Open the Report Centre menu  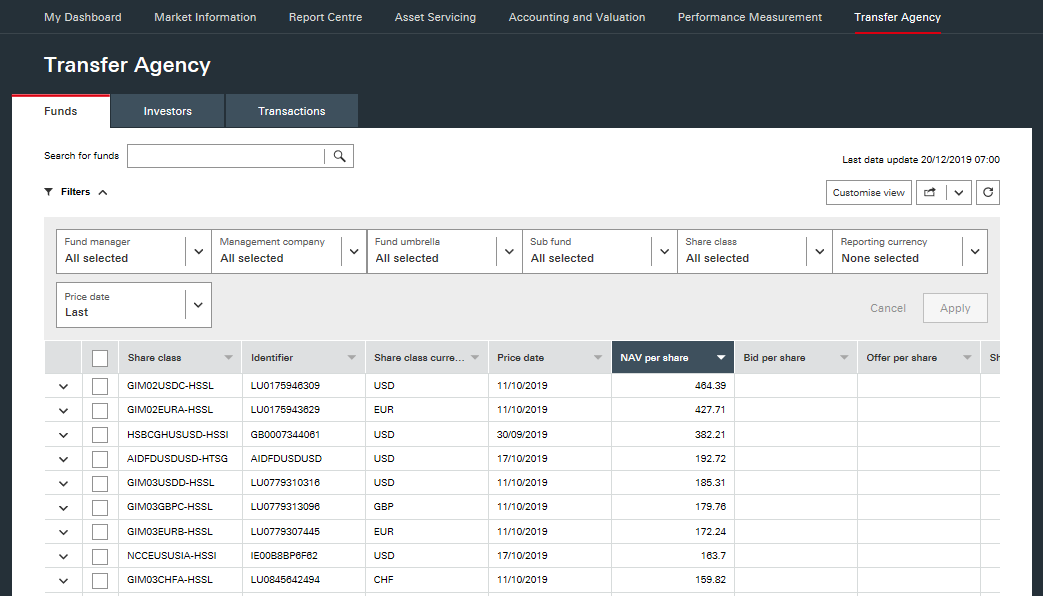point(325,17)
